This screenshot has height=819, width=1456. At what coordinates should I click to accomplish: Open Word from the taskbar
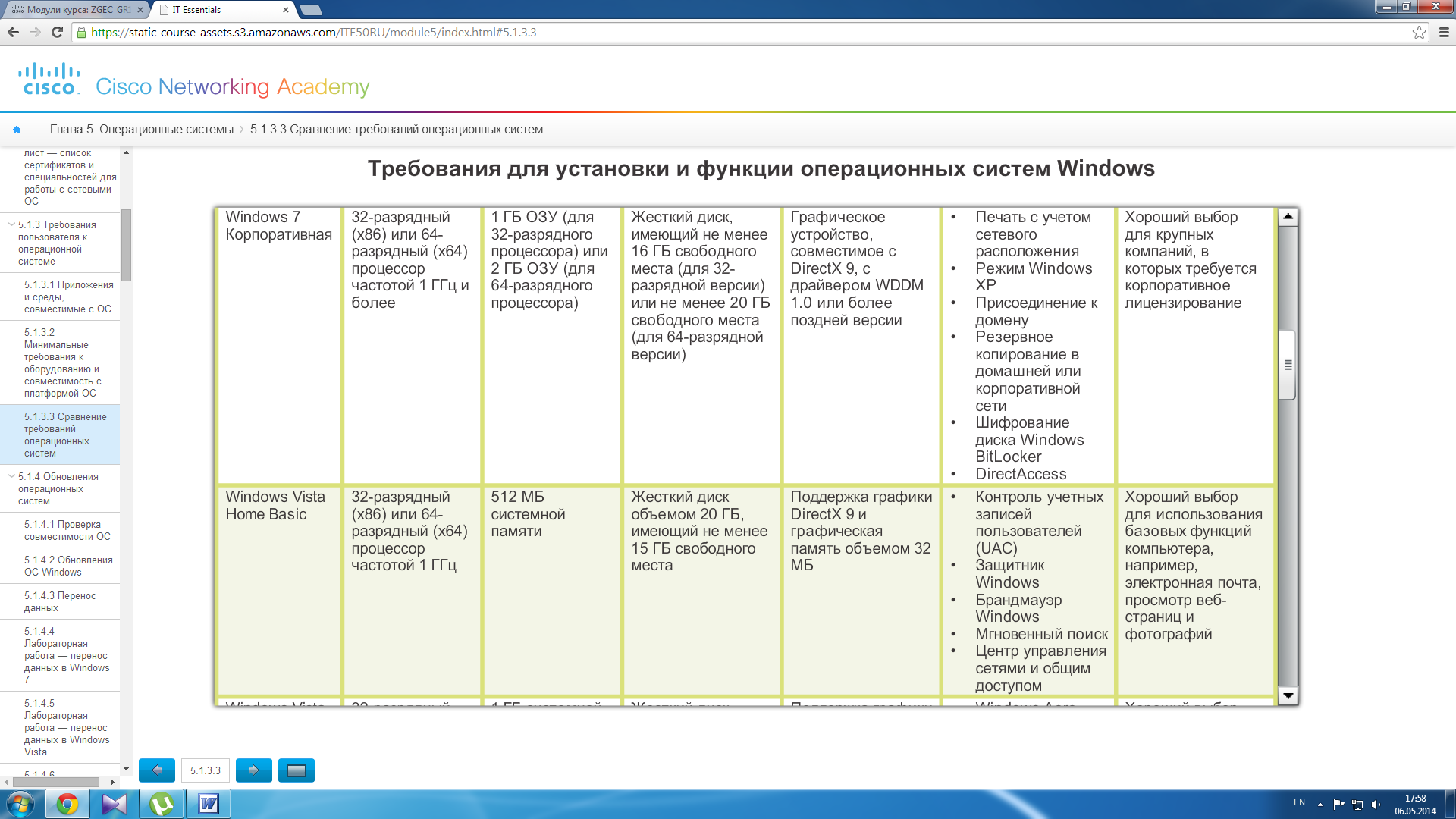pyautogui.click(x=209, y=804)
